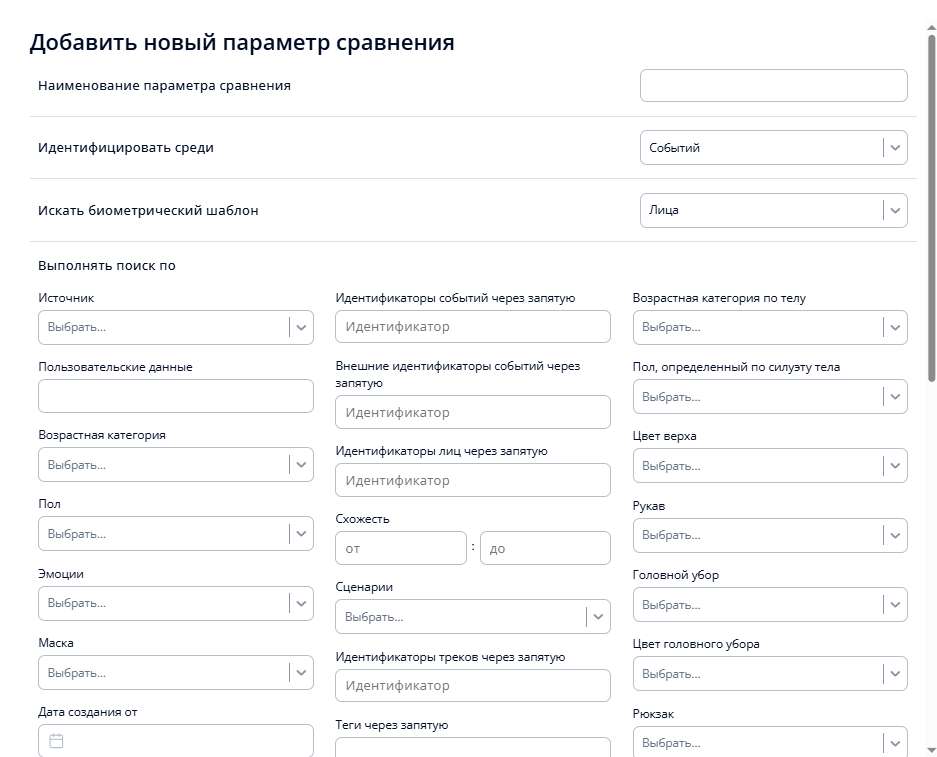
Task: Open the Пол dropdown
Action: click(x=299, y=533)
